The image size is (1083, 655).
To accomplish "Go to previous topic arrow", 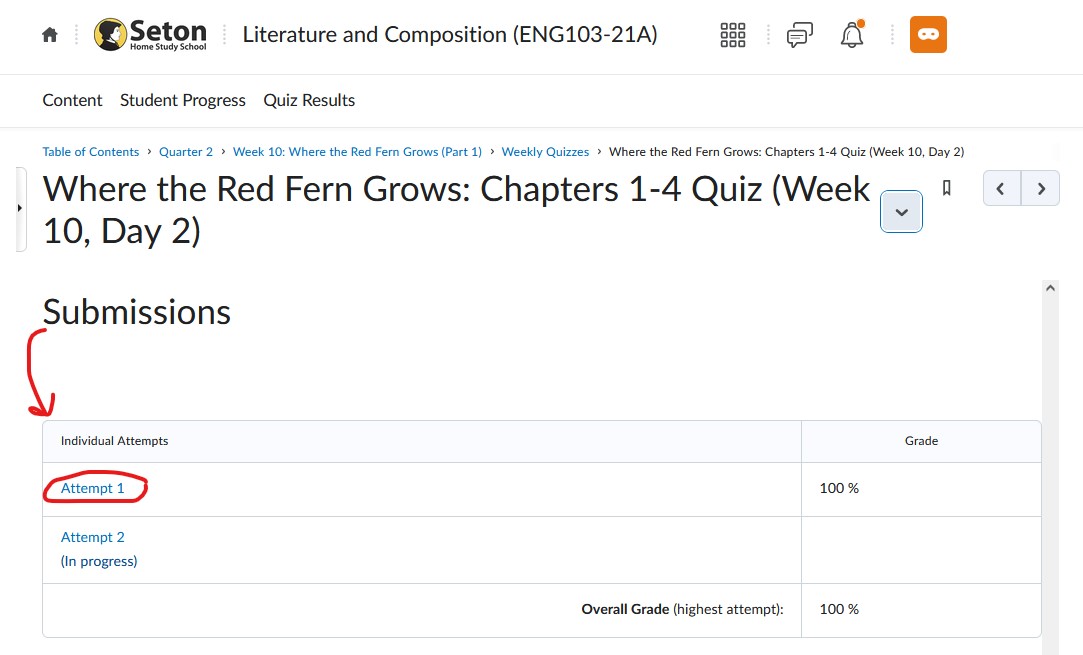I will pyautogui.click(x=1001, y=188).
